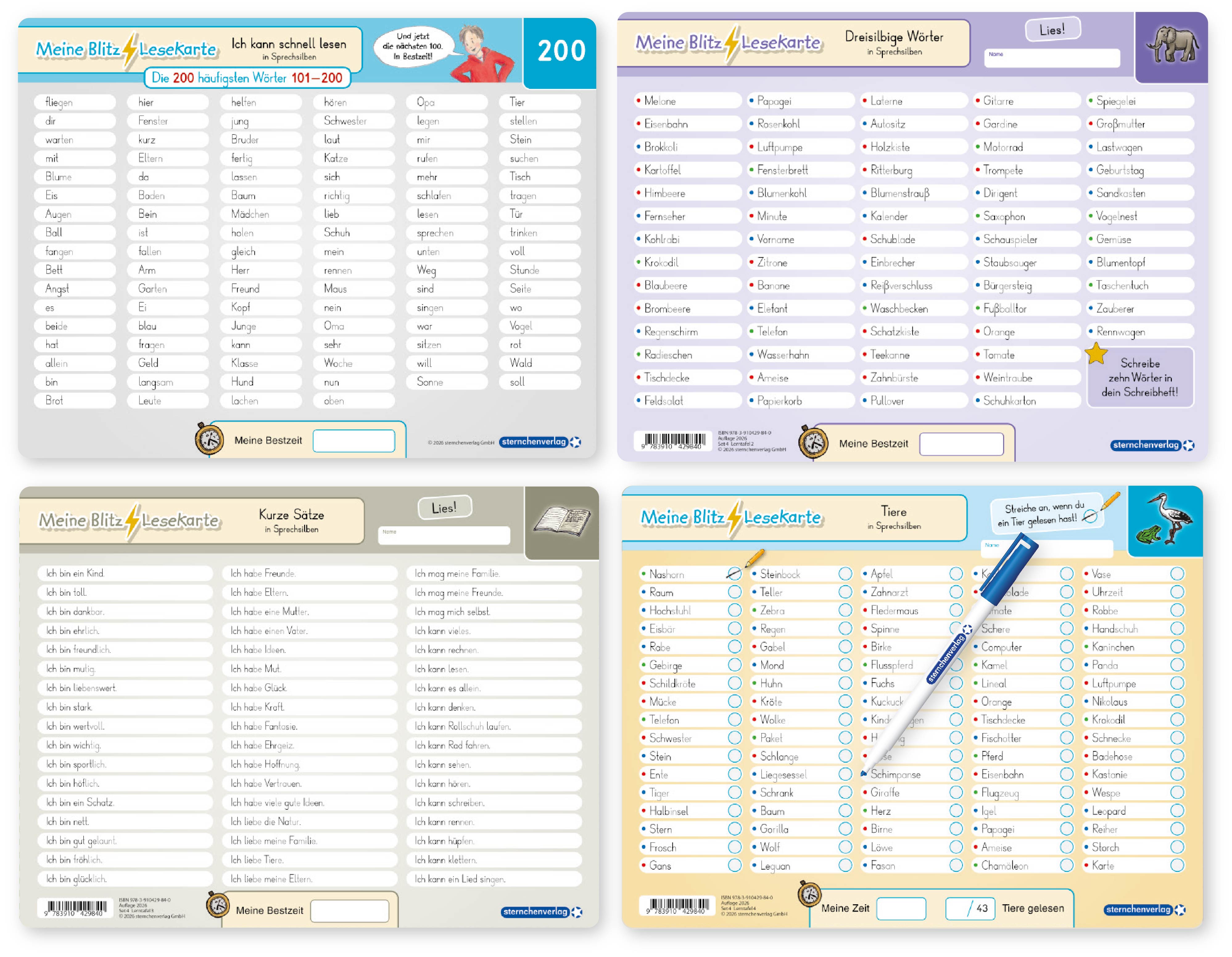The image size is (1232, 957).
Task: Click barcode on the Kurze Sätze card
Action: (75, 908)
